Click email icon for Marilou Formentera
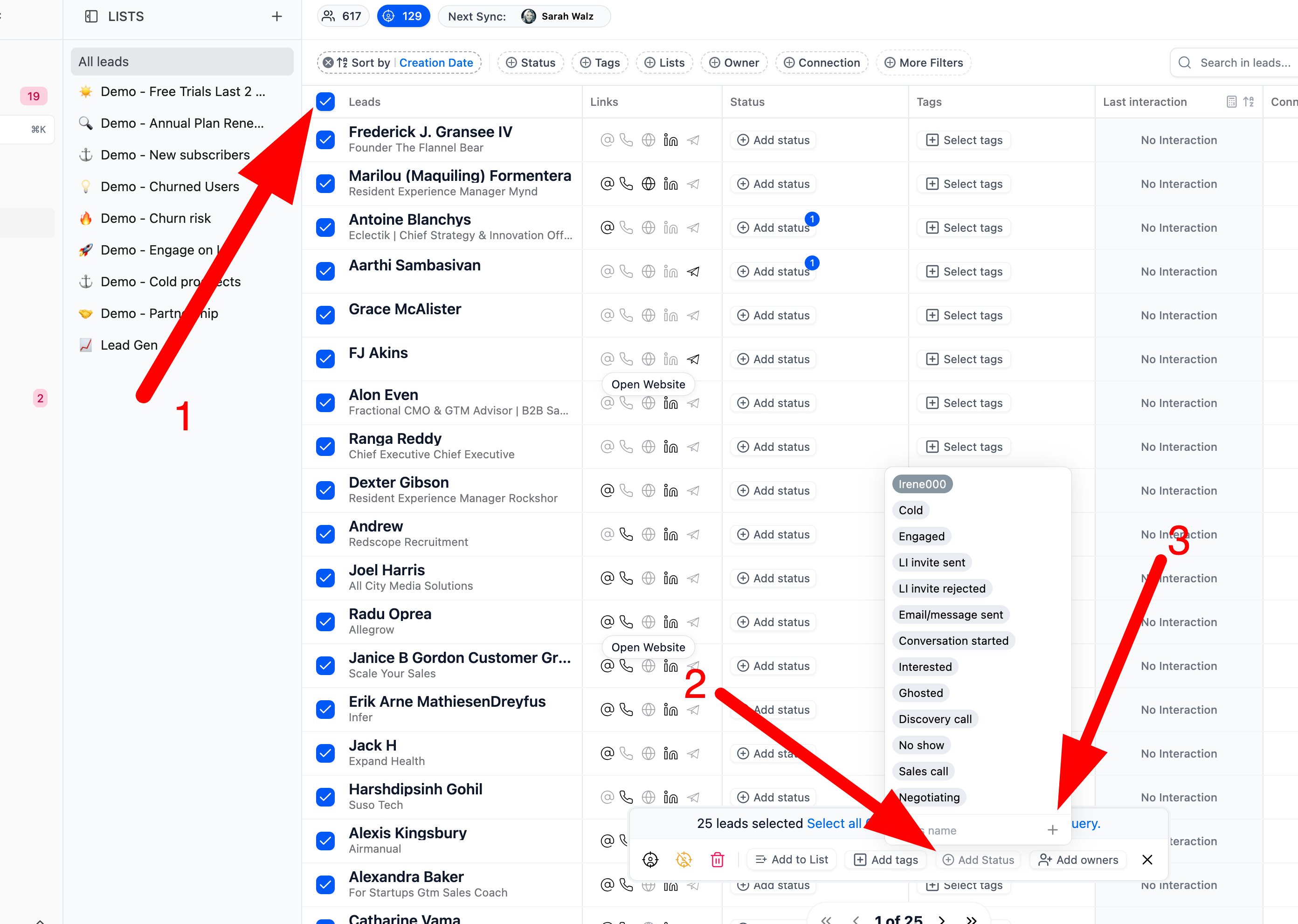 coord(607,184)
